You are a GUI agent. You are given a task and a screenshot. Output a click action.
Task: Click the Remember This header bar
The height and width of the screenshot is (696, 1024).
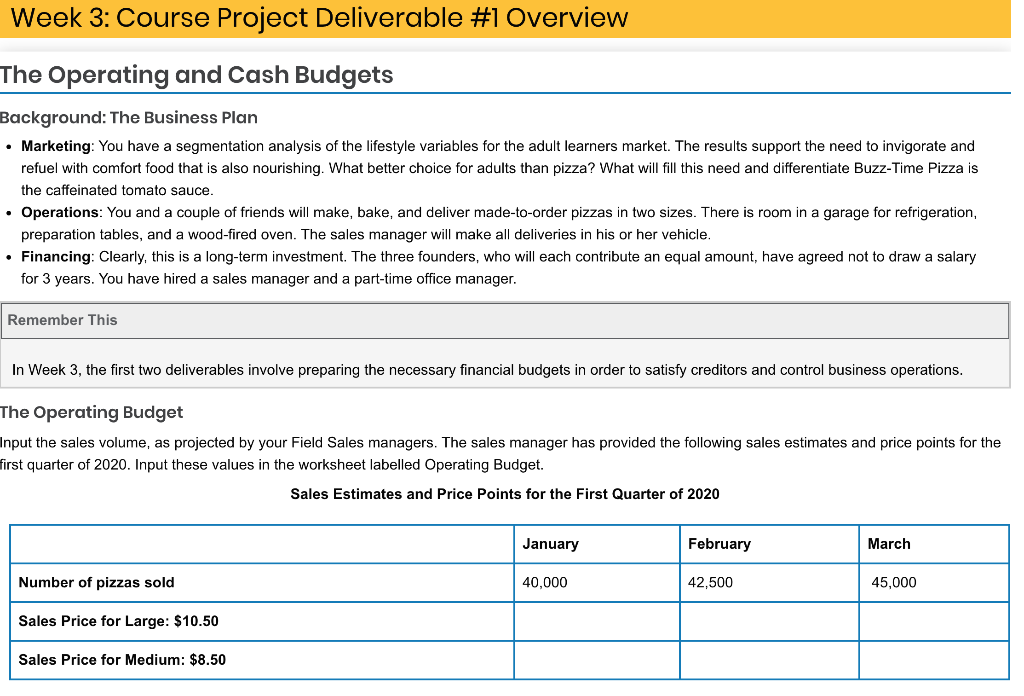60,320
